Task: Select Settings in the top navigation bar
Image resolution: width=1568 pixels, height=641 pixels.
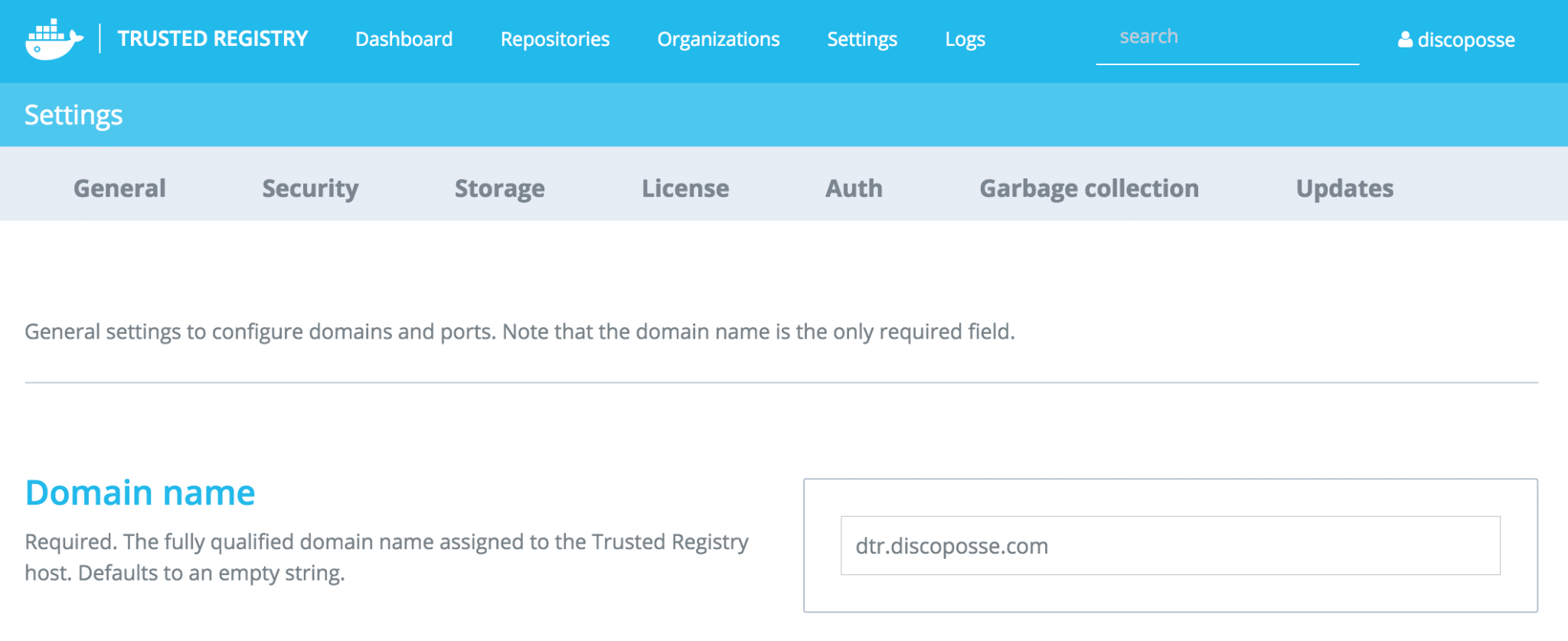Action: pyautogui.click(x=861, y=39)
